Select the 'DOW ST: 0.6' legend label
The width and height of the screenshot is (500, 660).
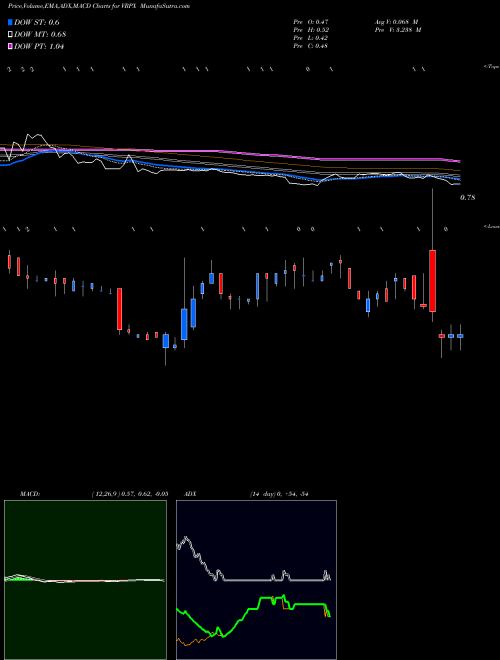point(37,23)
